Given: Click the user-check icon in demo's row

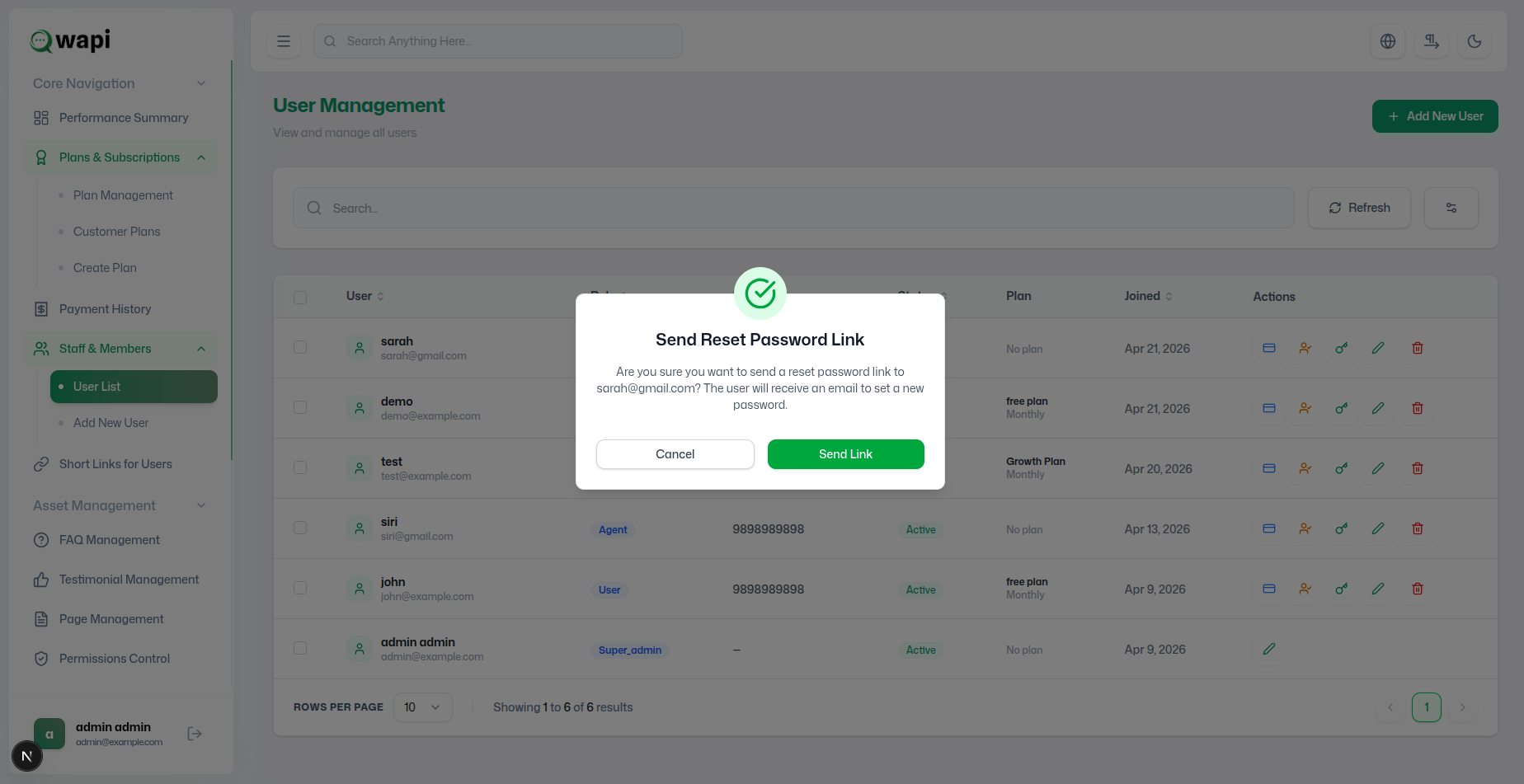Looking at the screenshot, I should point(1305,408).
